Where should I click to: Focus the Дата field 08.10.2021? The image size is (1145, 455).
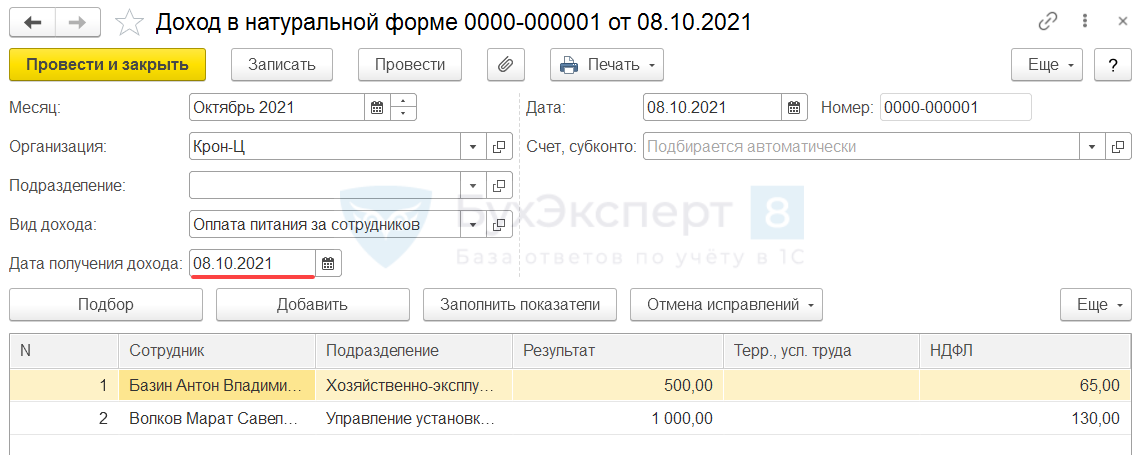point(712,107)
